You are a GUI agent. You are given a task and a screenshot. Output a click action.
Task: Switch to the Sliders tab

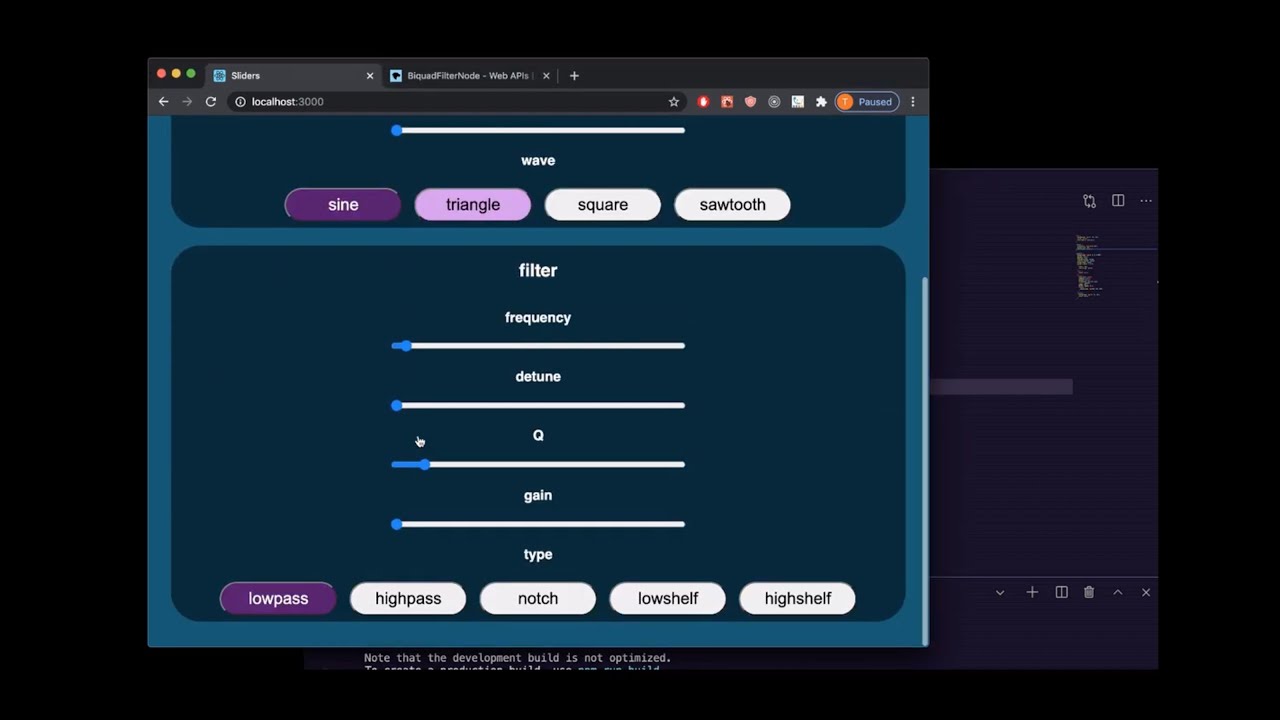[293, 75]
